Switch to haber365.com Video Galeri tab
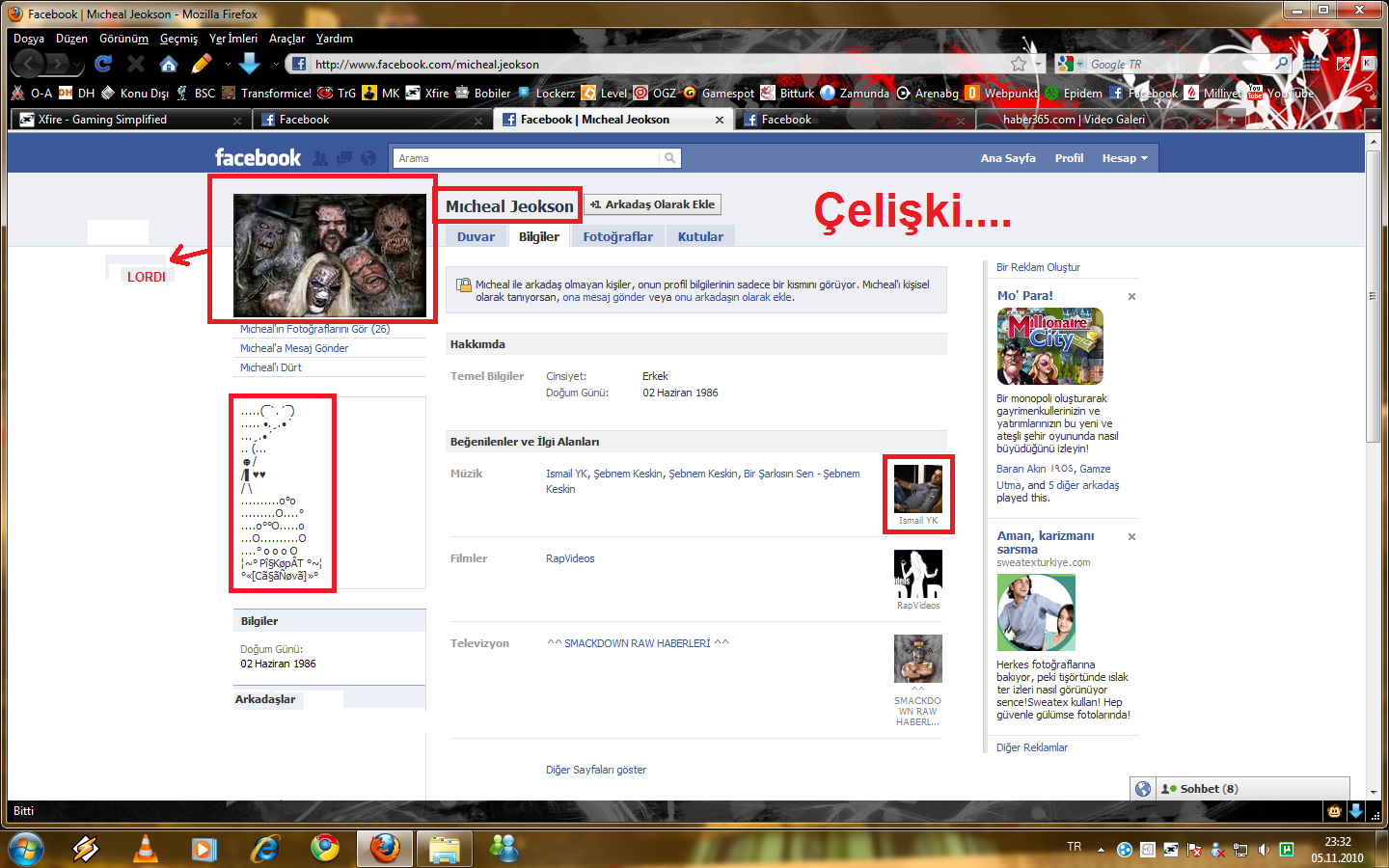1389x868 pixels. [x=1095, y=120]
